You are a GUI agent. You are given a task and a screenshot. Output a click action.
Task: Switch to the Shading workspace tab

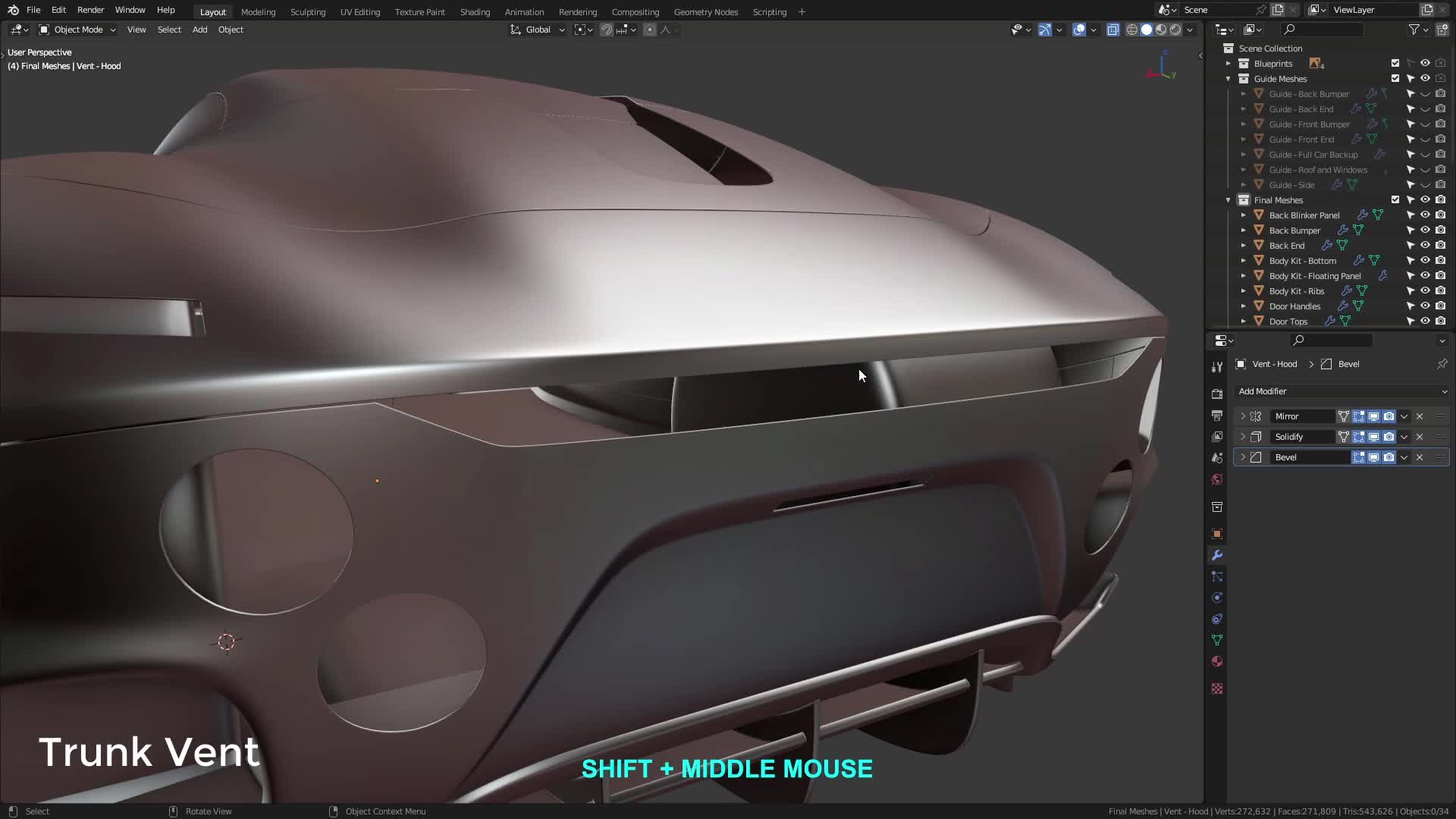point(475,12)
